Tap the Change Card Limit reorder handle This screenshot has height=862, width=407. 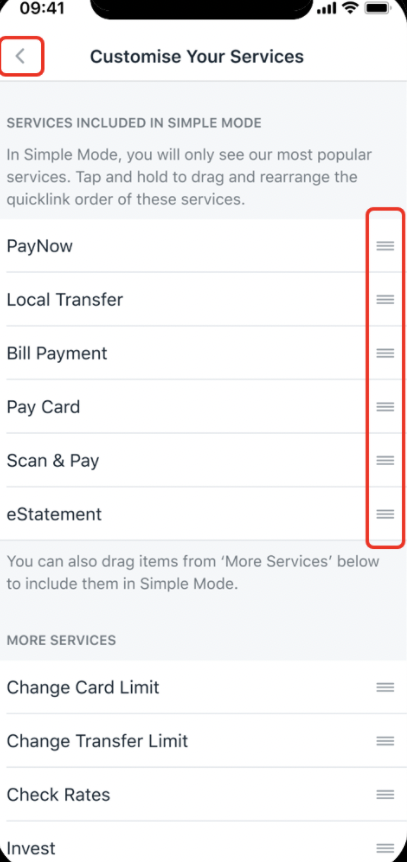(385, 687)
